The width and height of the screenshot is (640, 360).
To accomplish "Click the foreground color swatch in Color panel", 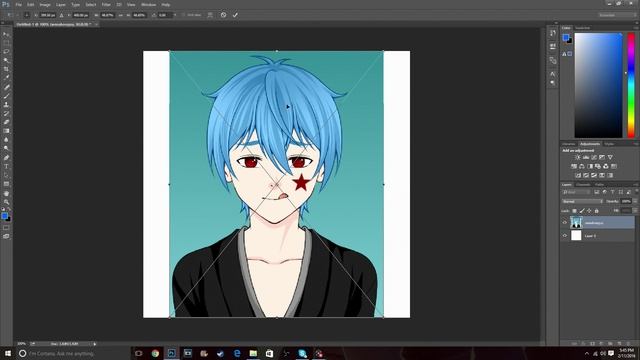I will pyautogui.click(x=566, y=38).
